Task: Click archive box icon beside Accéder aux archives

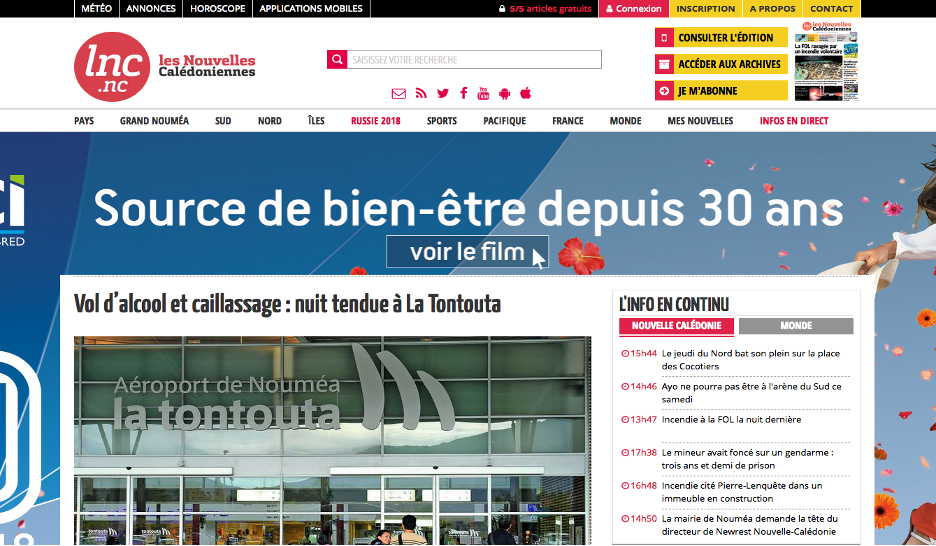Action: [664, 64]
